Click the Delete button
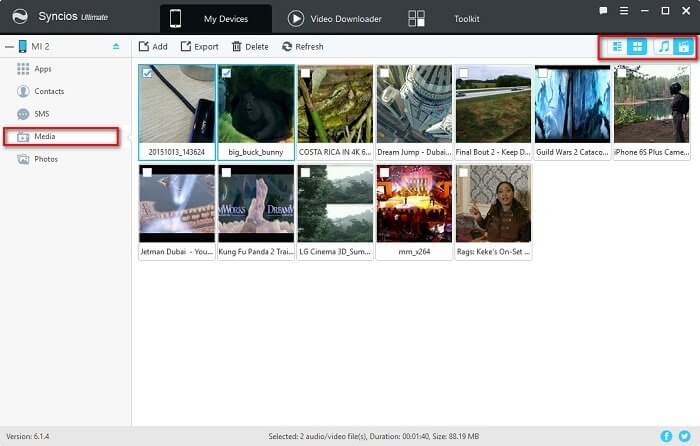Viewport: 700px width, 446px height. coord(250,46)
